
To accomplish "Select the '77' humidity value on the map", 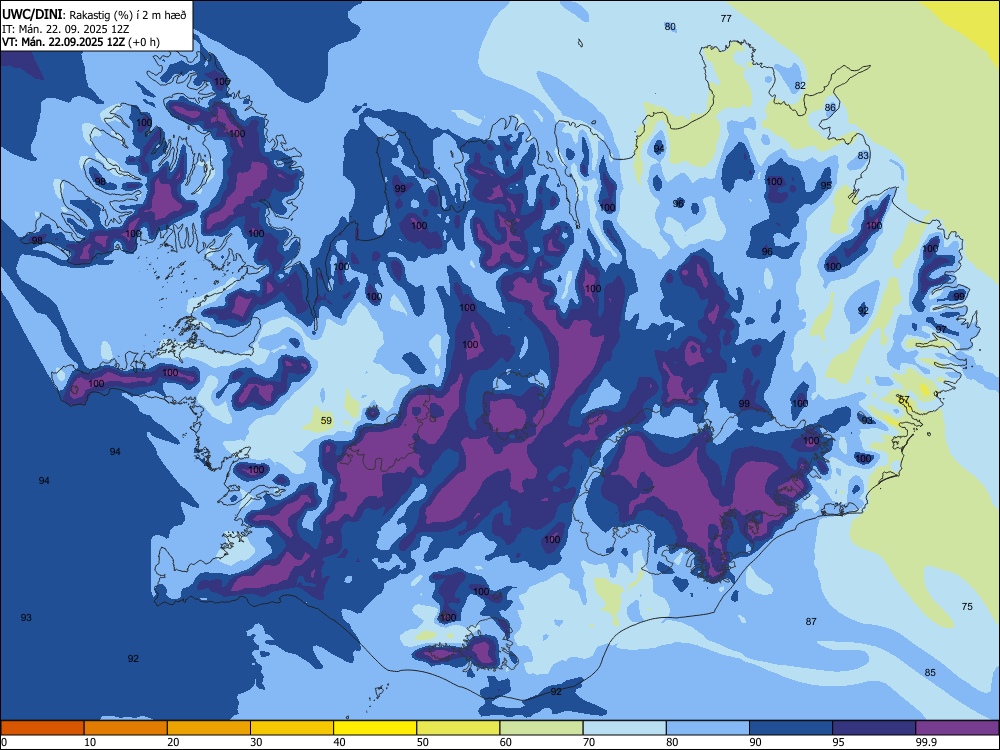I will tap(726, 18).
